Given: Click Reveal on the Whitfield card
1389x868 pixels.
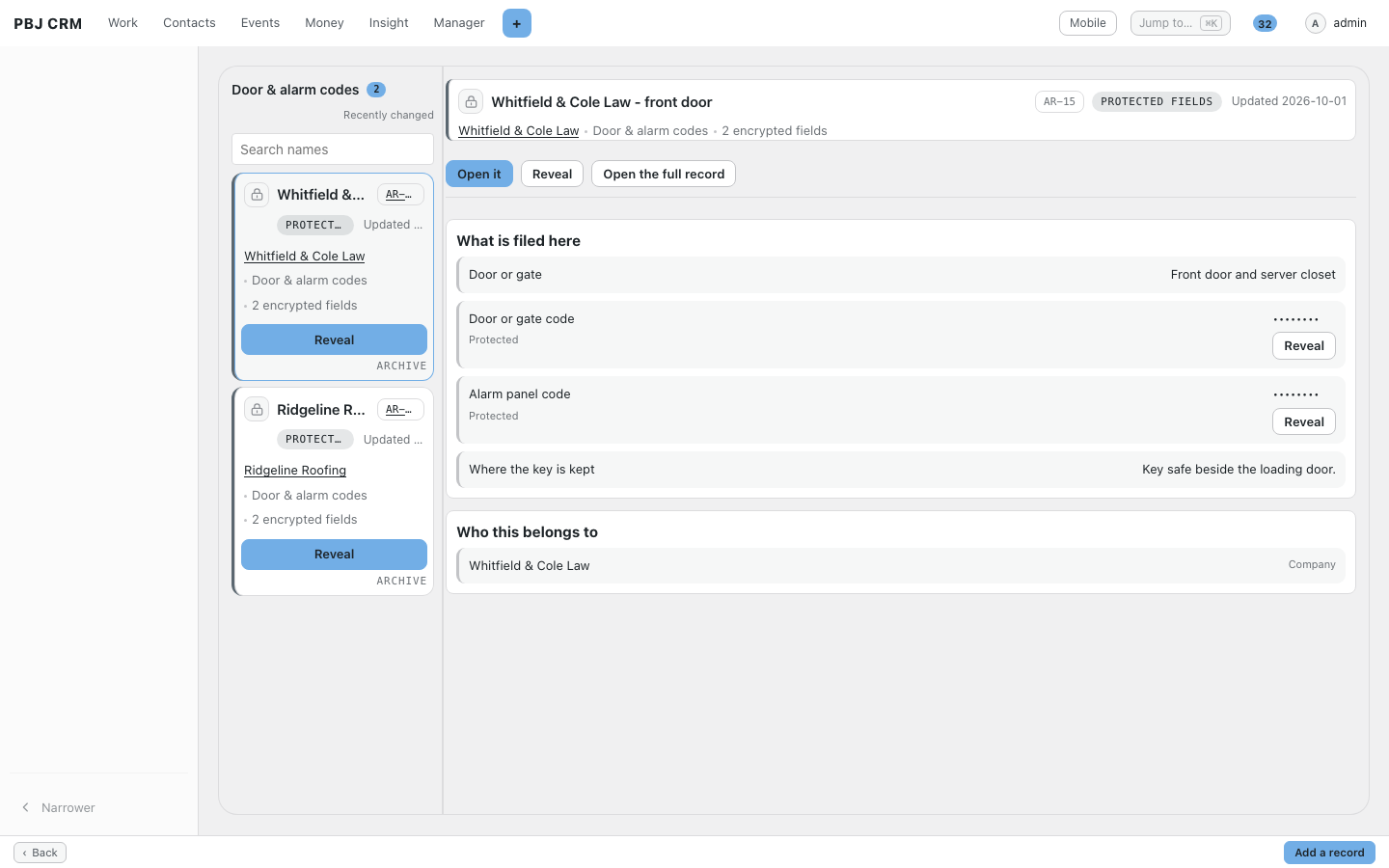Looking at the screenshot, I should pyautogui.click(x=334, y=339).
